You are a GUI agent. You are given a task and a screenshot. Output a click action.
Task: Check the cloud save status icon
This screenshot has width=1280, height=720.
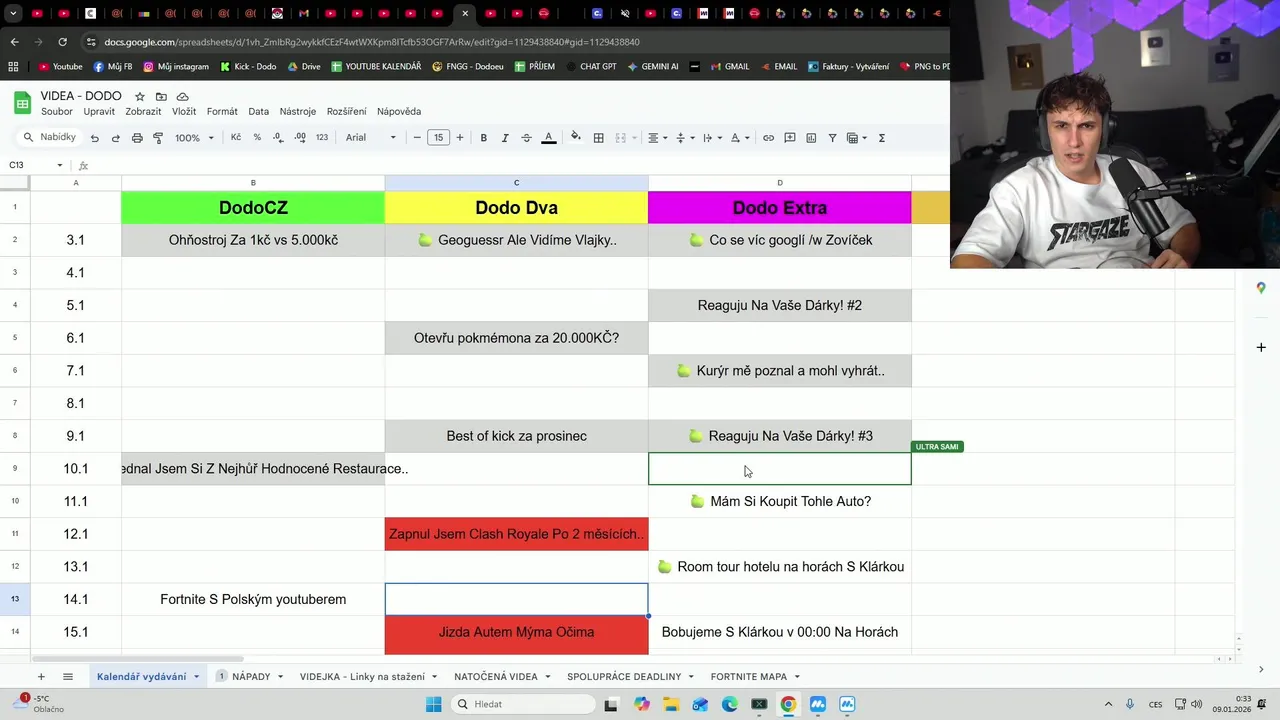183,97
